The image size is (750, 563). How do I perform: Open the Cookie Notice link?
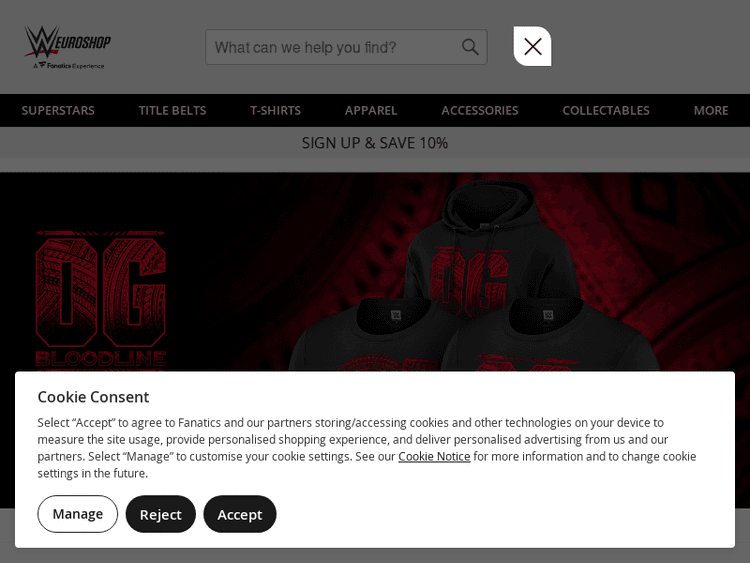click(x=434, y=456)
